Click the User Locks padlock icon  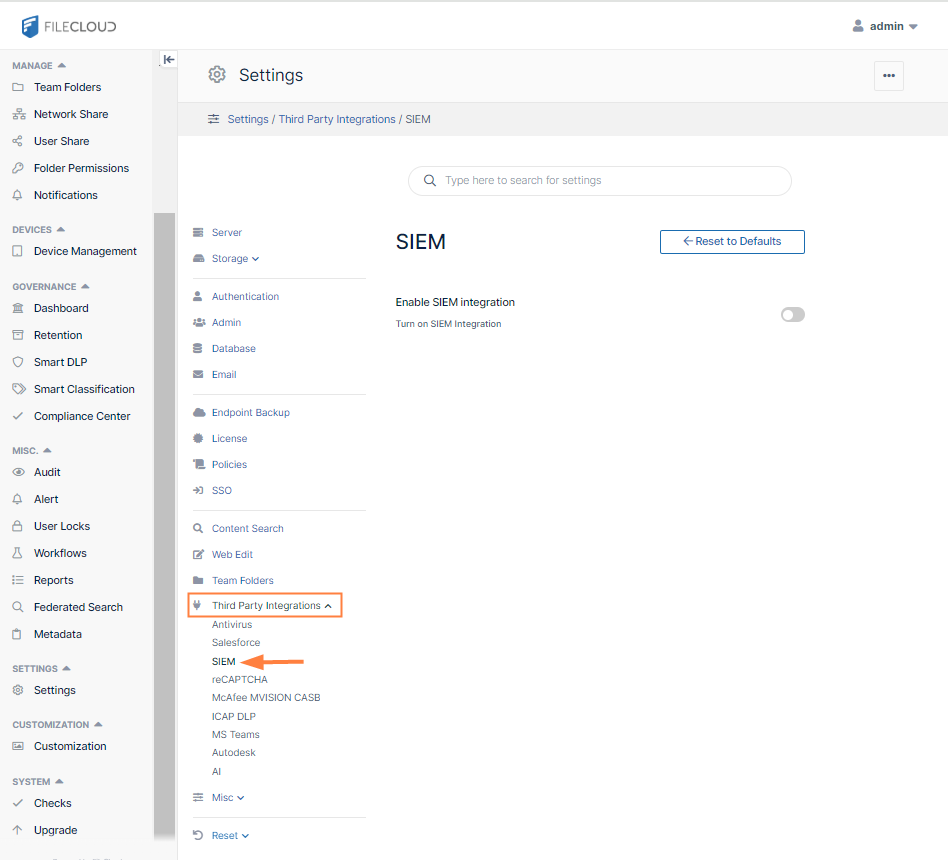click(18, 526)
